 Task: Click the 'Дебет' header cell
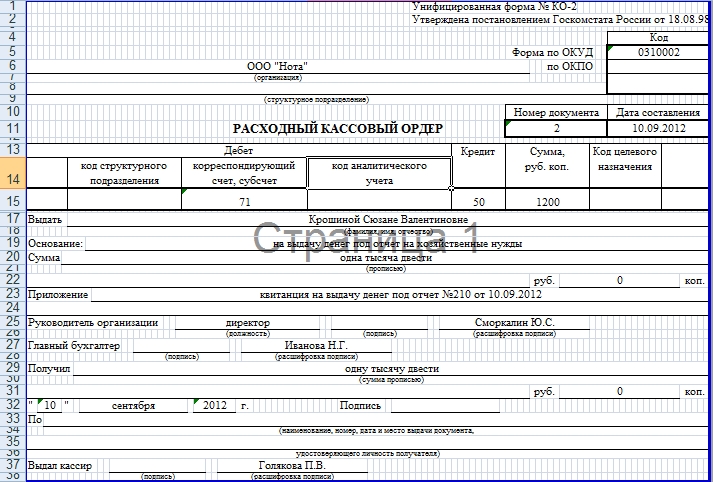click(x=239, y=151)
